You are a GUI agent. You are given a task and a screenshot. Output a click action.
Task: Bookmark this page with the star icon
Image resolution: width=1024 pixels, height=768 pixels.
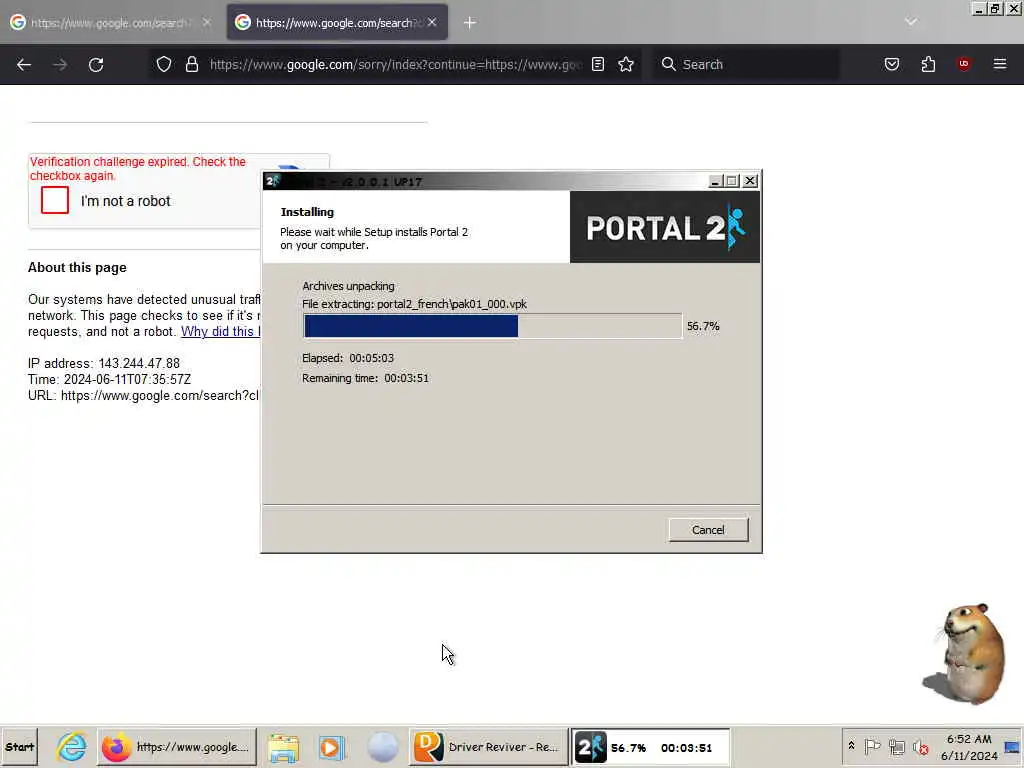(626, 64)
